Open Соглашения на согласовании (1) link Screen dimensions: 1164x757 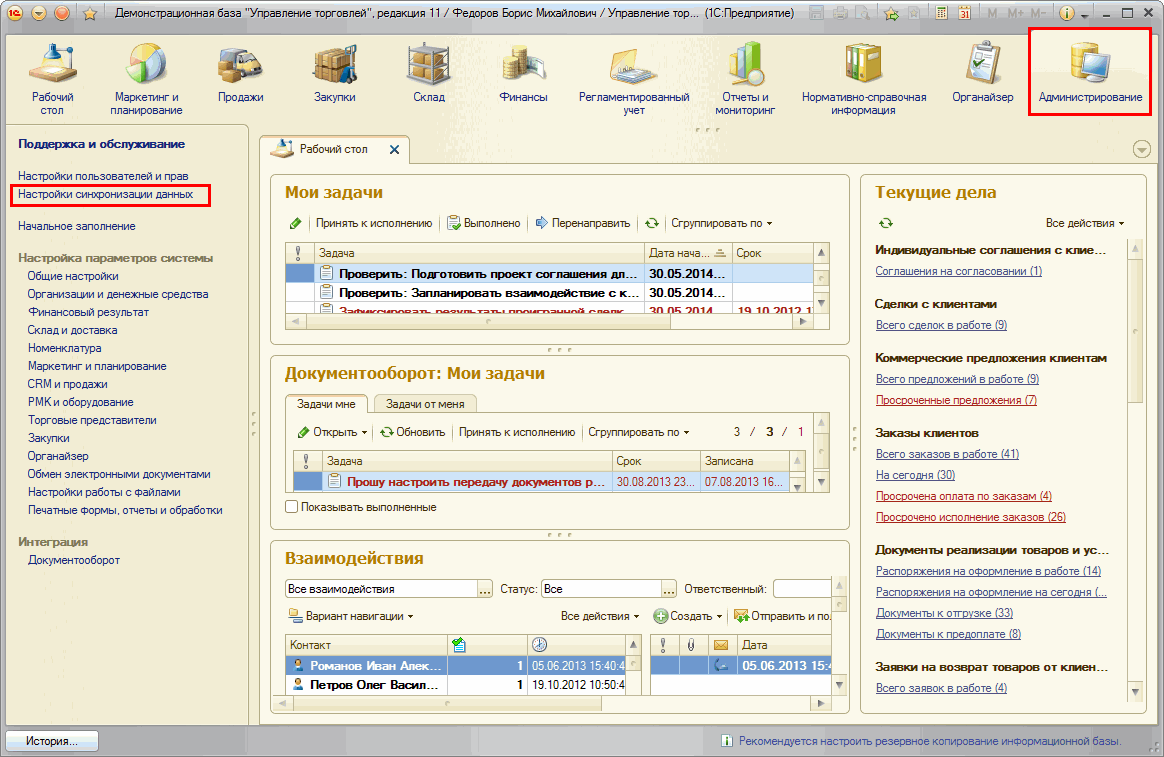pos(958,271)
